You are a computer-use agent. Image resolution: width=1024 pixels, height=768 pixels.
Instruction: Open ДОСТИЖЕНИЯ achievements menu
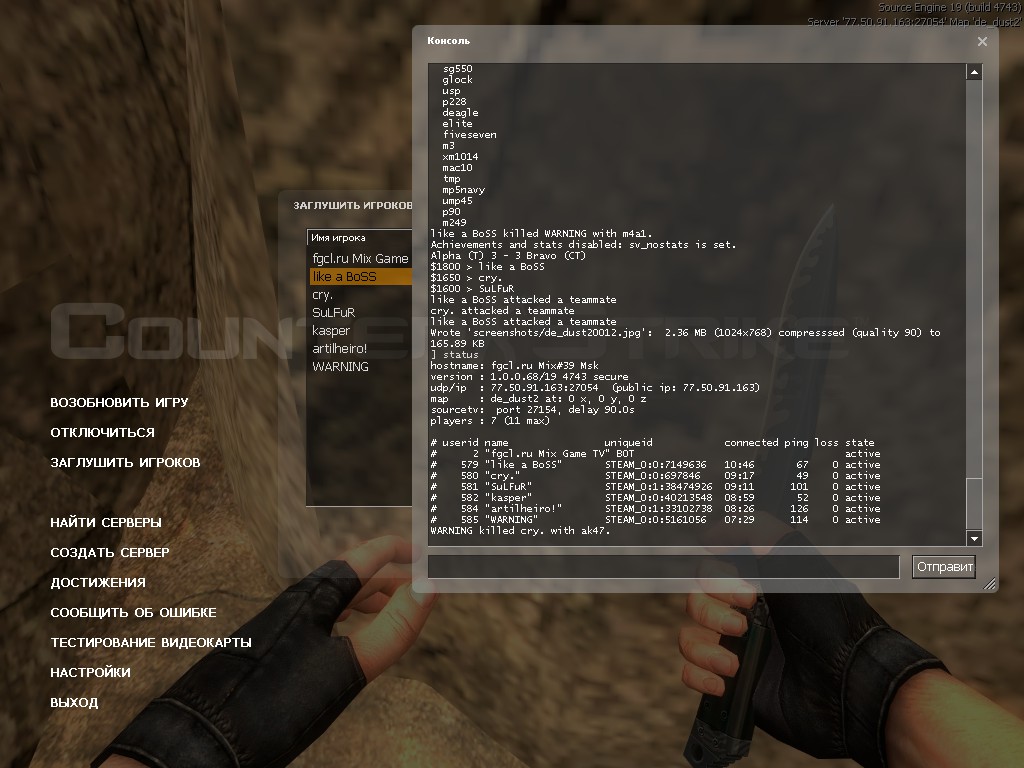[x=98, y=583]
